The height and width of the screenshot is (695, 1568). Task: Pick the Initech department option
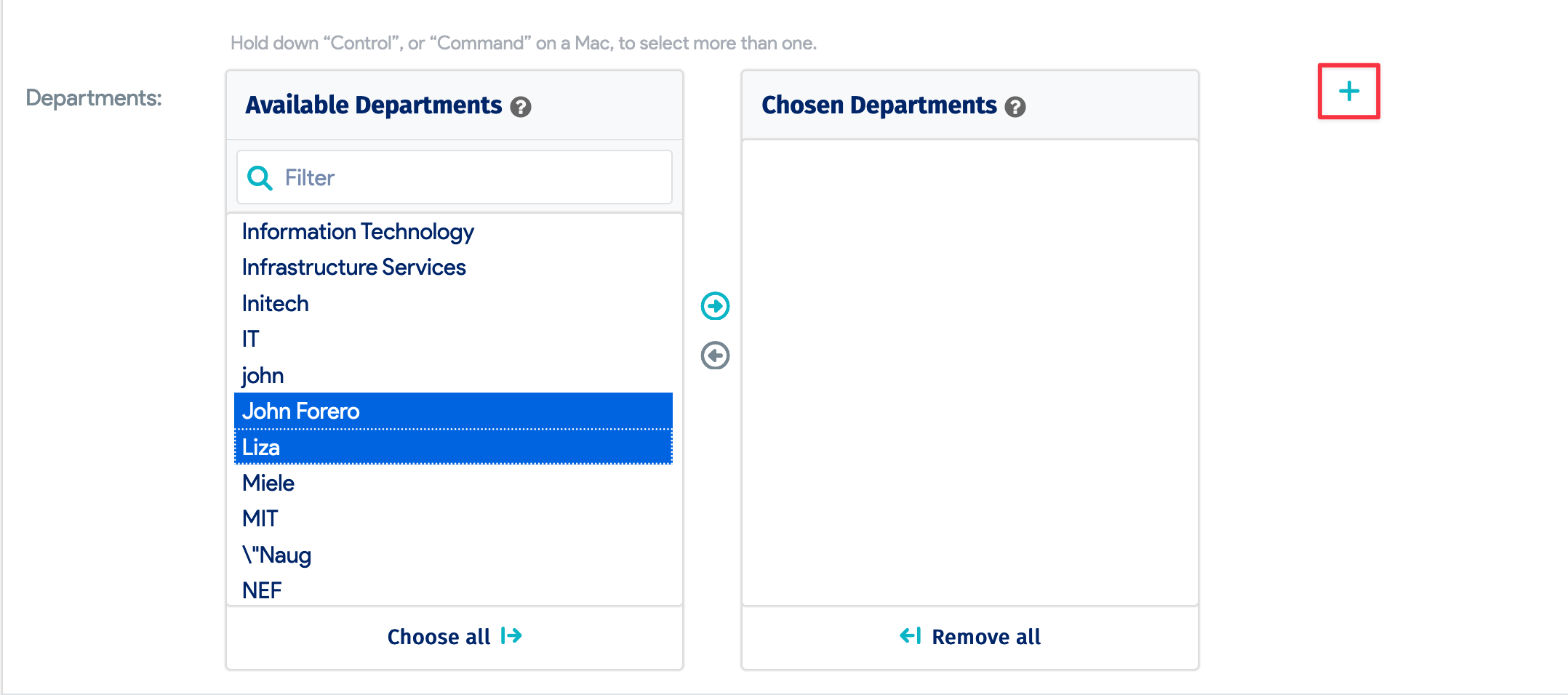pos(276,304)
